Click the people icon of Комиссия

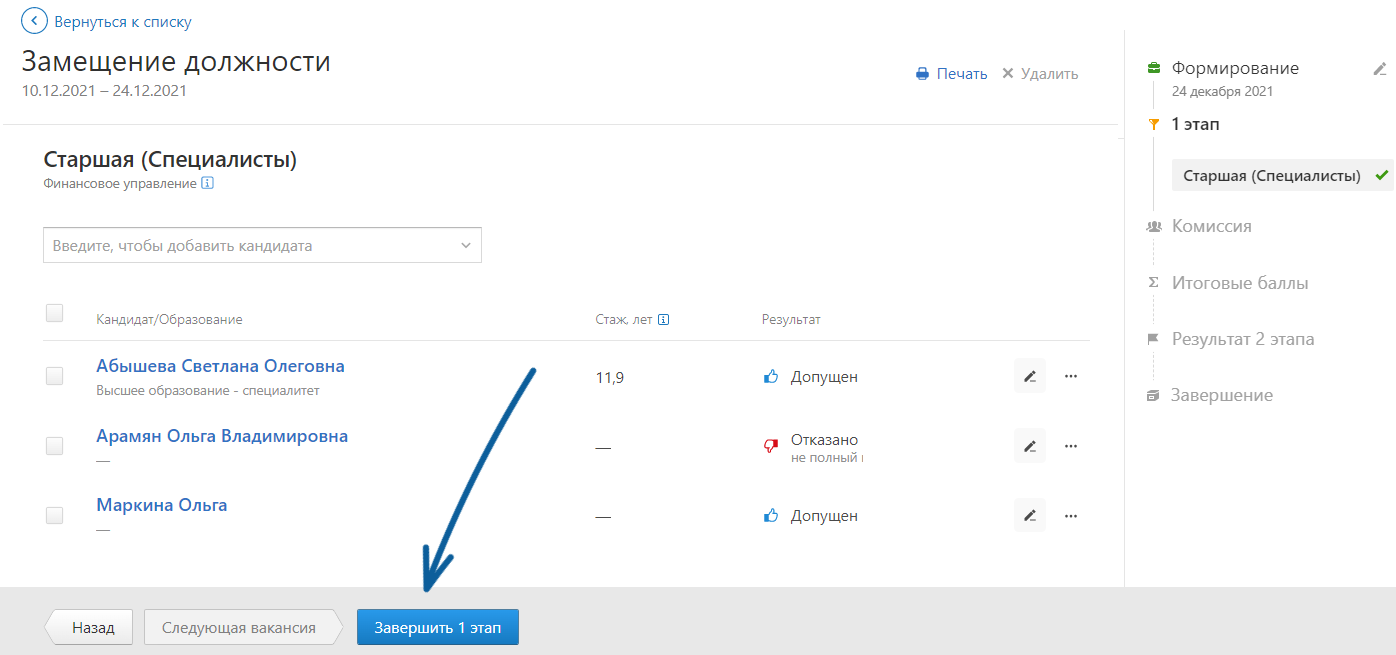coord(1153,226)
